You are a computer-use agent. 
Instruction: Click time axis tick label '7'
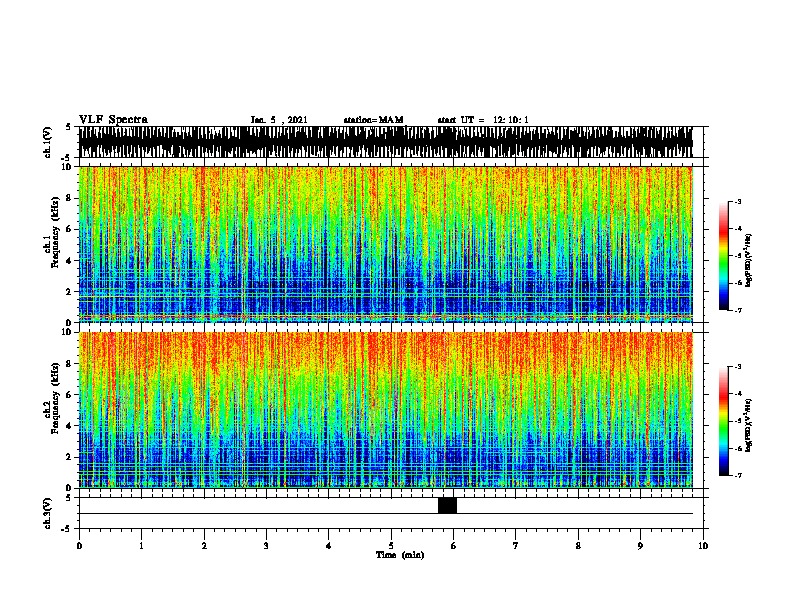pyautogui.click(x=516, y=545)
